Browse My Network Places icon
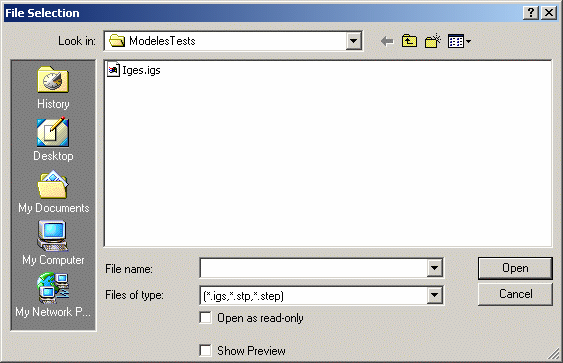This screenshot has height=363, width=563. (x=53, y=295)
